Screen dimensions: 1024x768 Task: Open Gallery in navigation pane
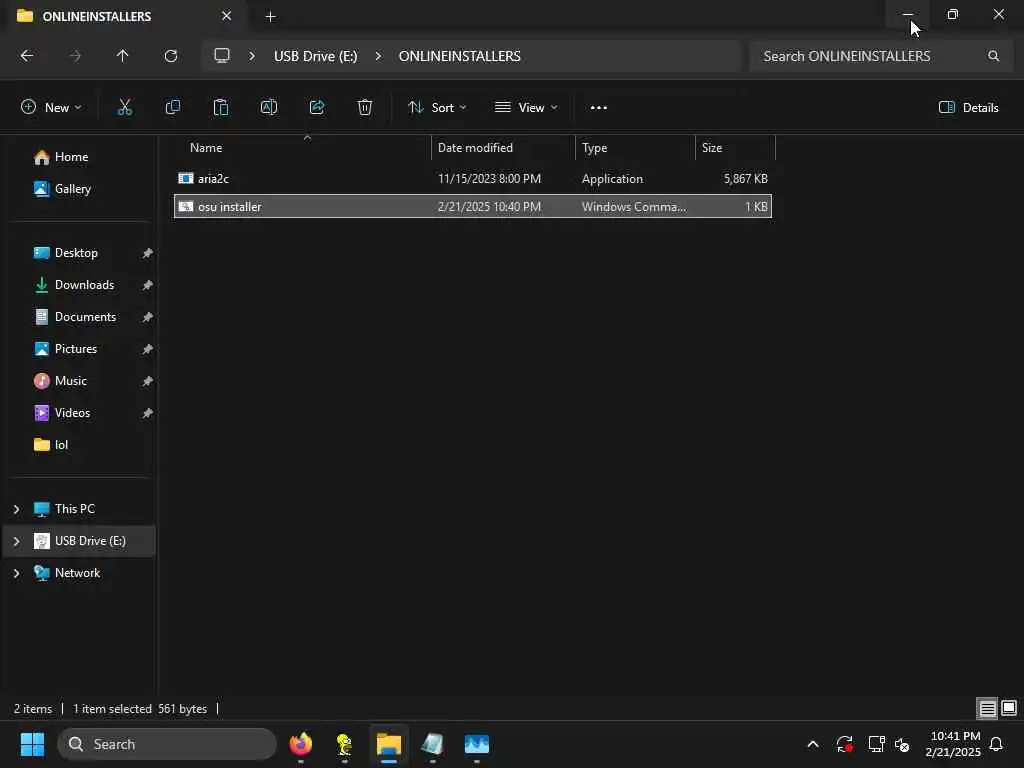tap(63, 189)
